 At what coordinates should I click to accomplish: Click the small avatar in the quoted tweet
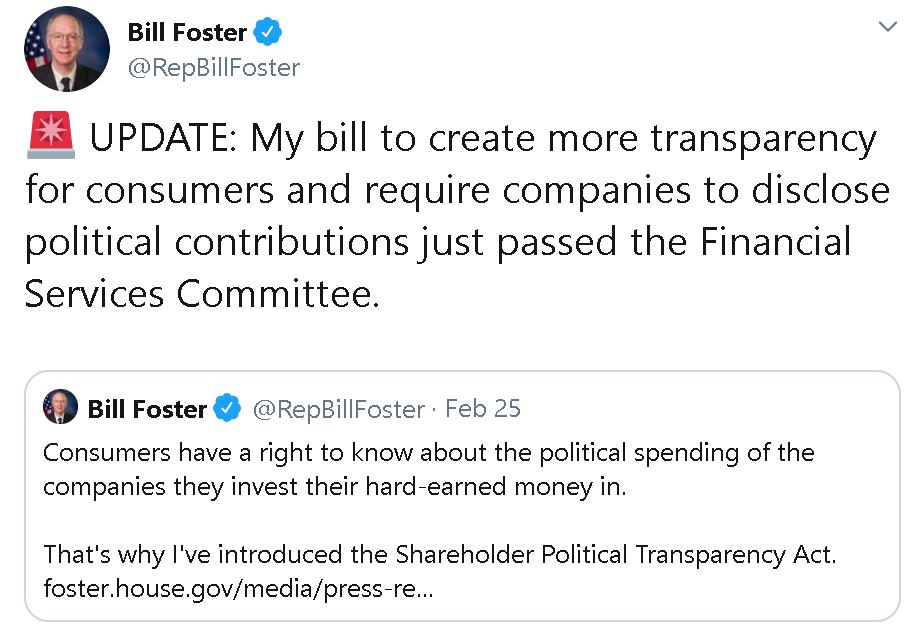pos(61,407)
